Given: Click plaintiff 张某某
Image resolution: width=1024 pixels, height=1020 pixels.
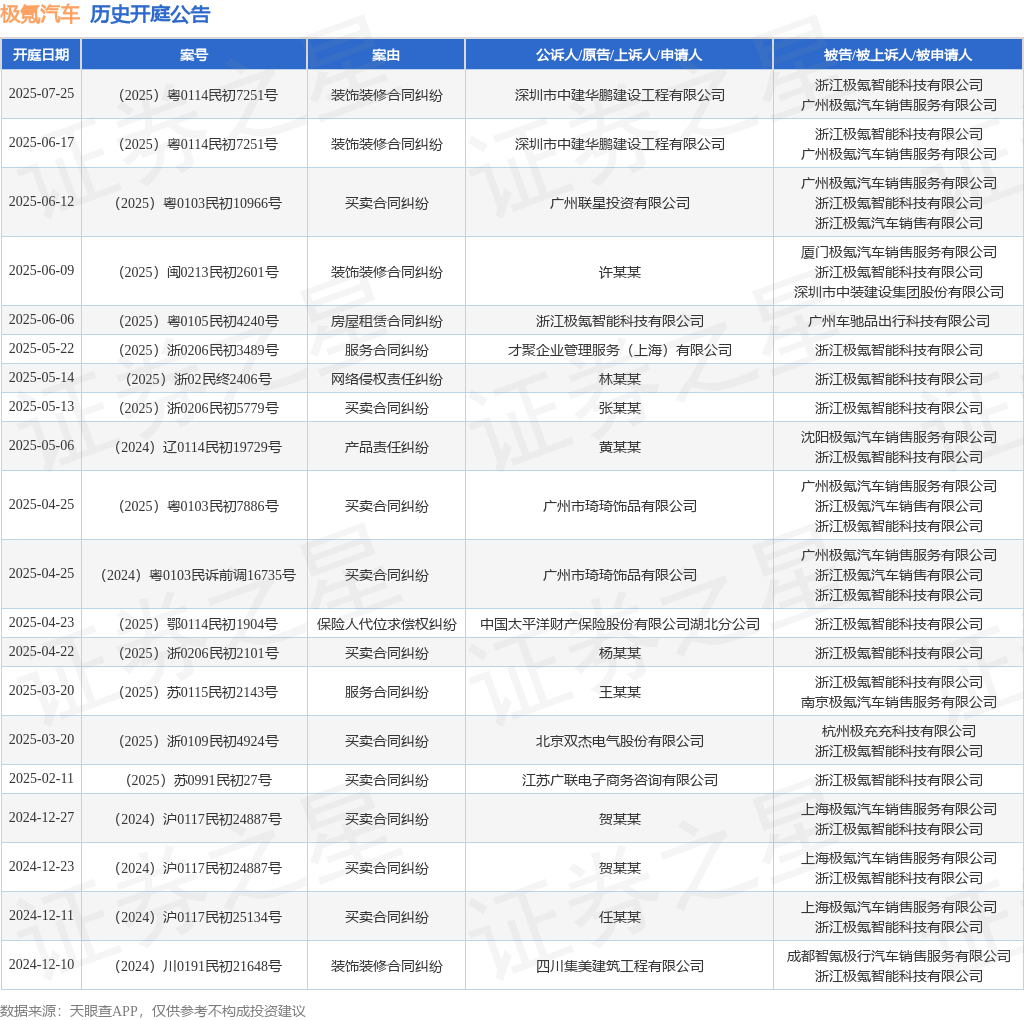Looking at the screenshot, I should [x=619, y=408].
